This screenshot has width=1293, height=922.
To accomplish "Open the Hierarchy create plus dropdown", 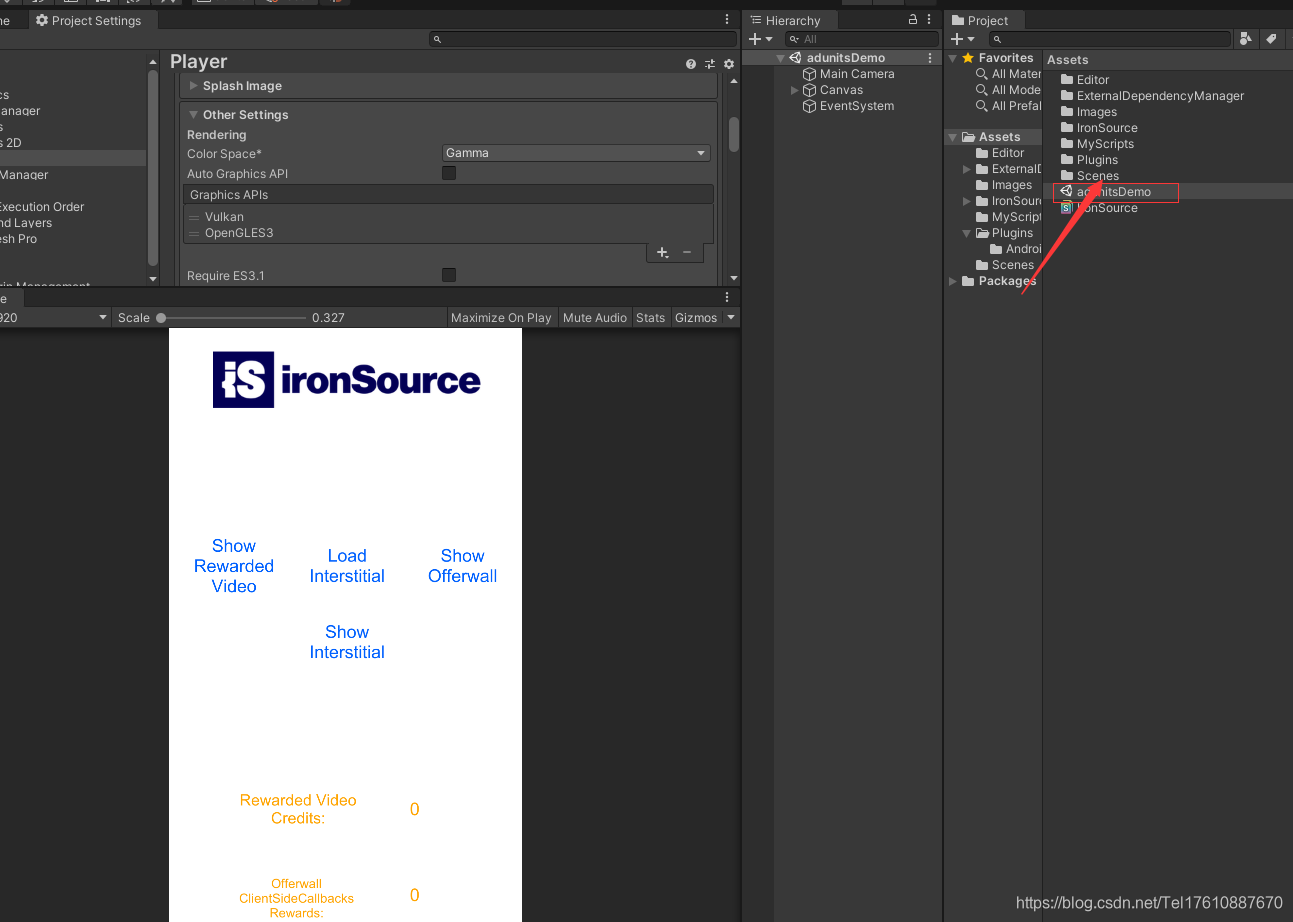I will pyautogui.click(x=760, y=39).
